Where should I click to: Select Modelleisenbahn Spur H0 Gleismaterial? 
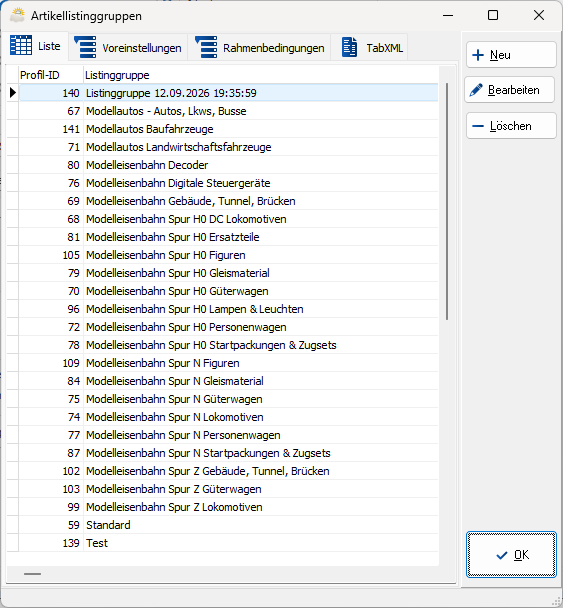pyautogui.click(x=228, y=273)
